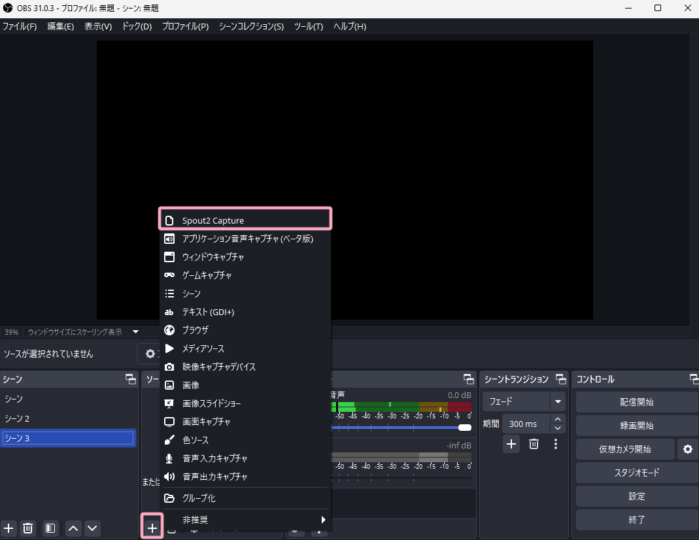This screenshot has width=699, height=540.
Task: Click the add scene plus icon
Action: coord(8,528)
